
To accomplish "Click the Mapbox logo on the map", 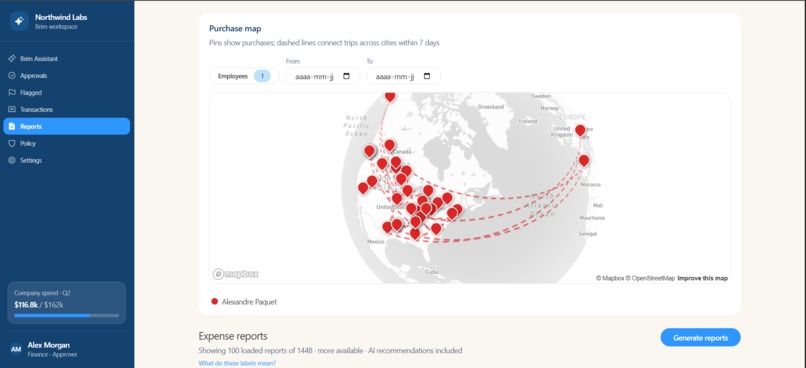I will click(235, 274).
